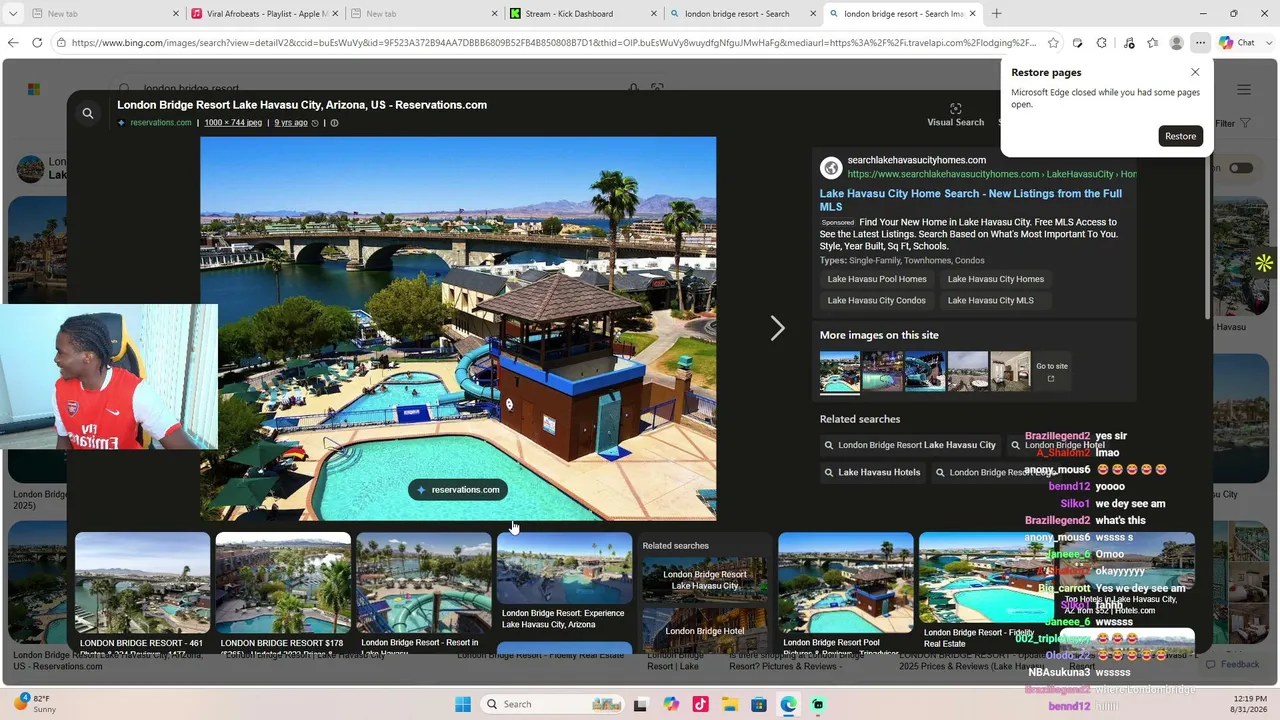Select the Lake Havasu Pool Homes chip

pyautogui.click(x=877, y=279)
